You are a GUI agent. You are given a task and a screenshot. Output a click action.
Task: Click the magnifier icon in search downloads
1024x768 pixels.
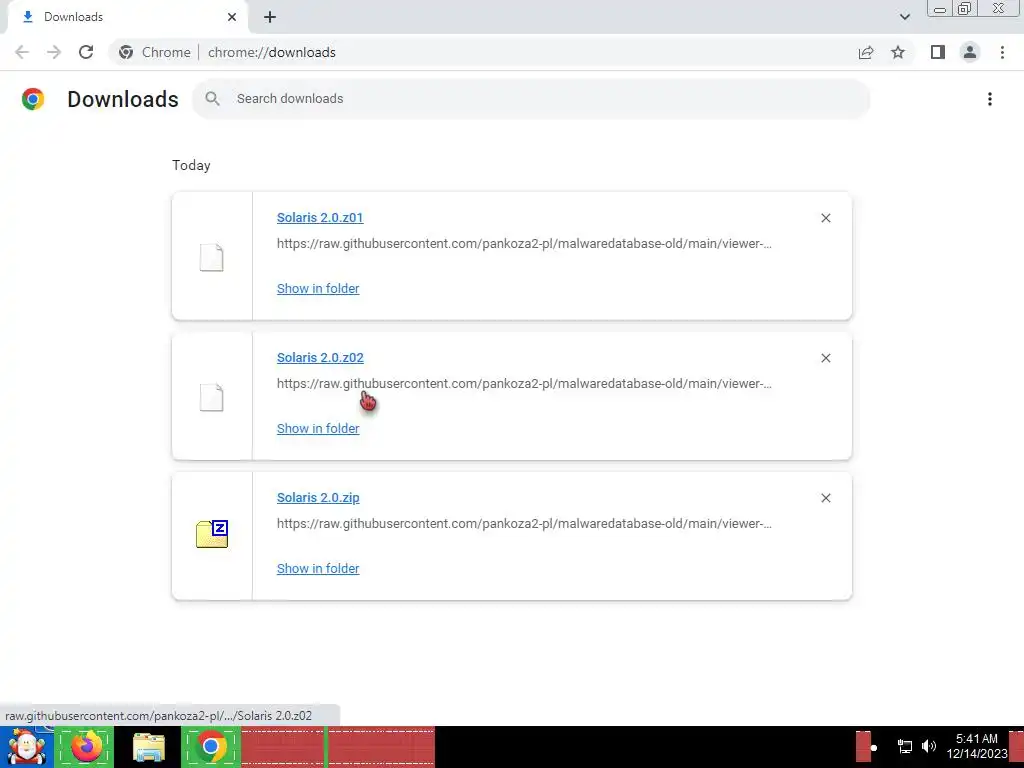pos(212,99)
